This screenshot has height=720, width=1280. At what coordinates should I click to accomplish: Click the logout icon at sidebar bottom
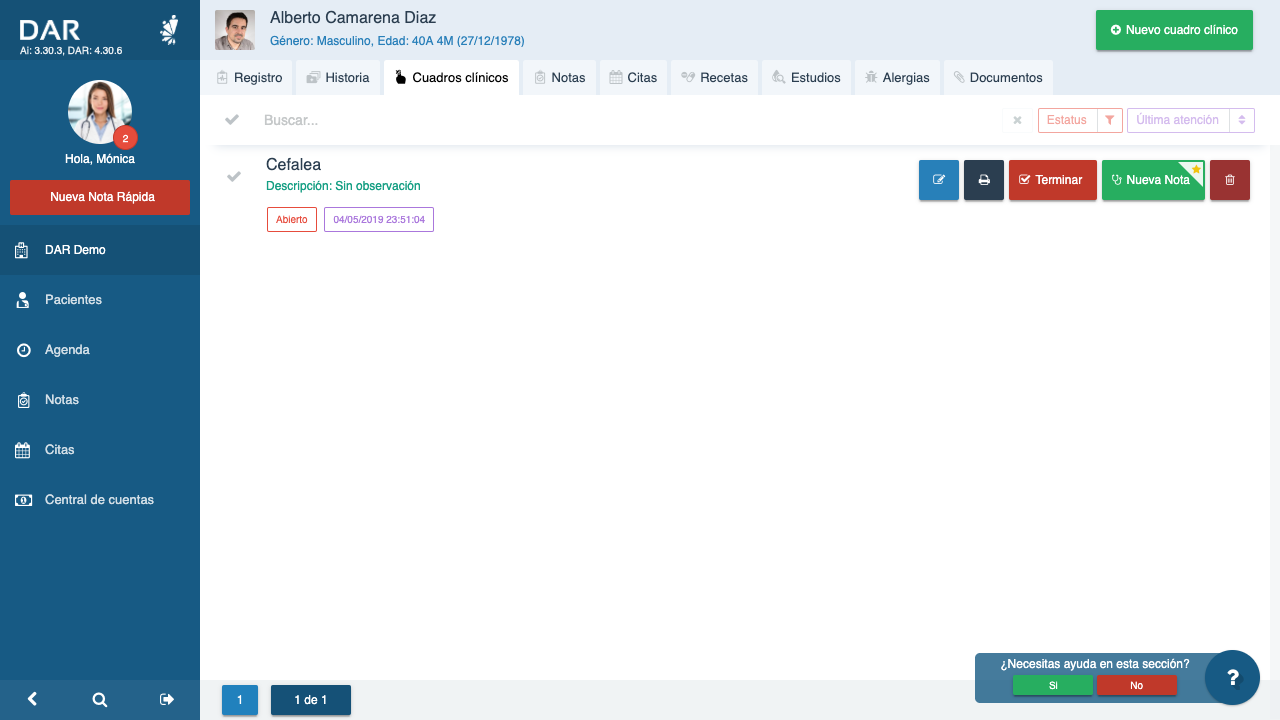point(167,700)
